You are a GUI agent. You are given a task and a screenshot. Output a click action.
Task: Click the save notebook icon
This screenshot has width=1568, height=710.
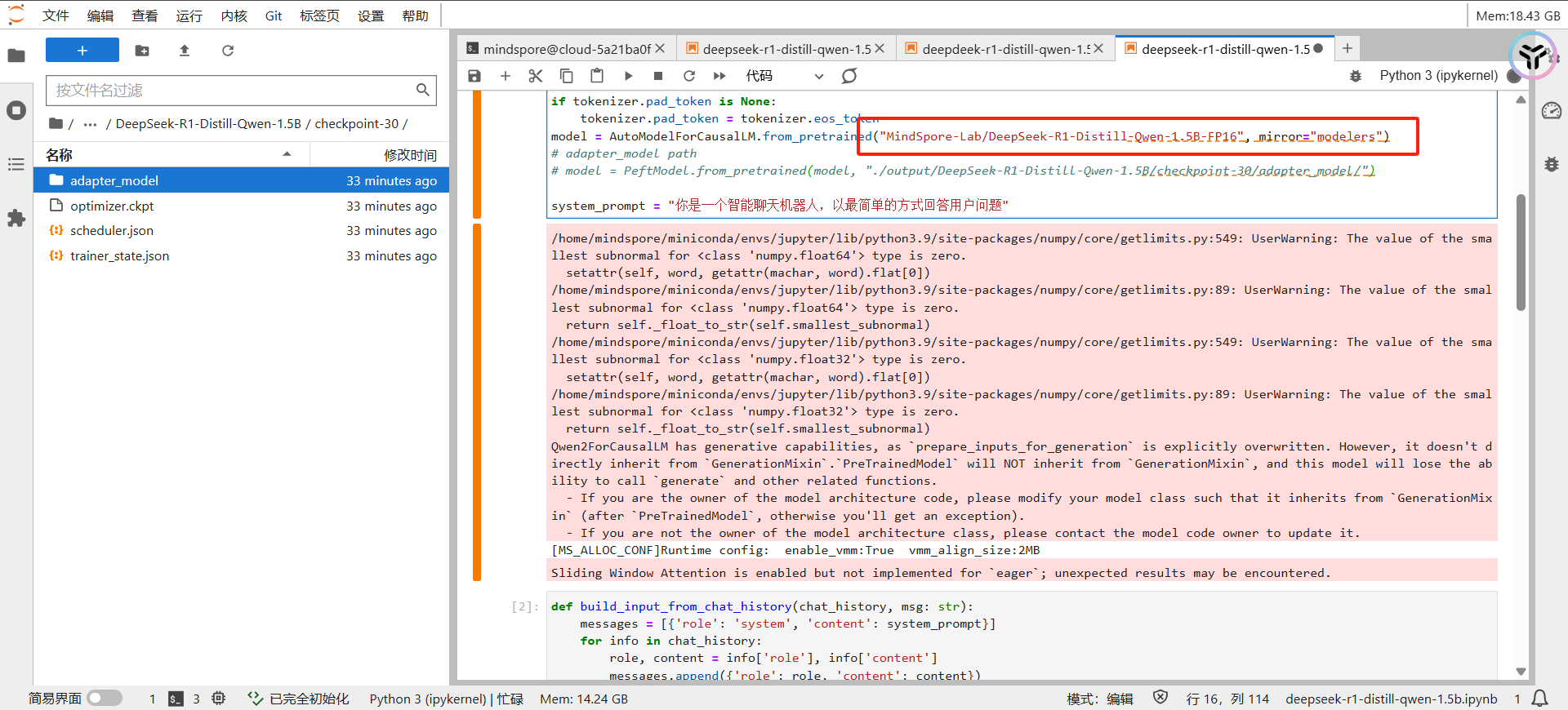click(474, 76)
